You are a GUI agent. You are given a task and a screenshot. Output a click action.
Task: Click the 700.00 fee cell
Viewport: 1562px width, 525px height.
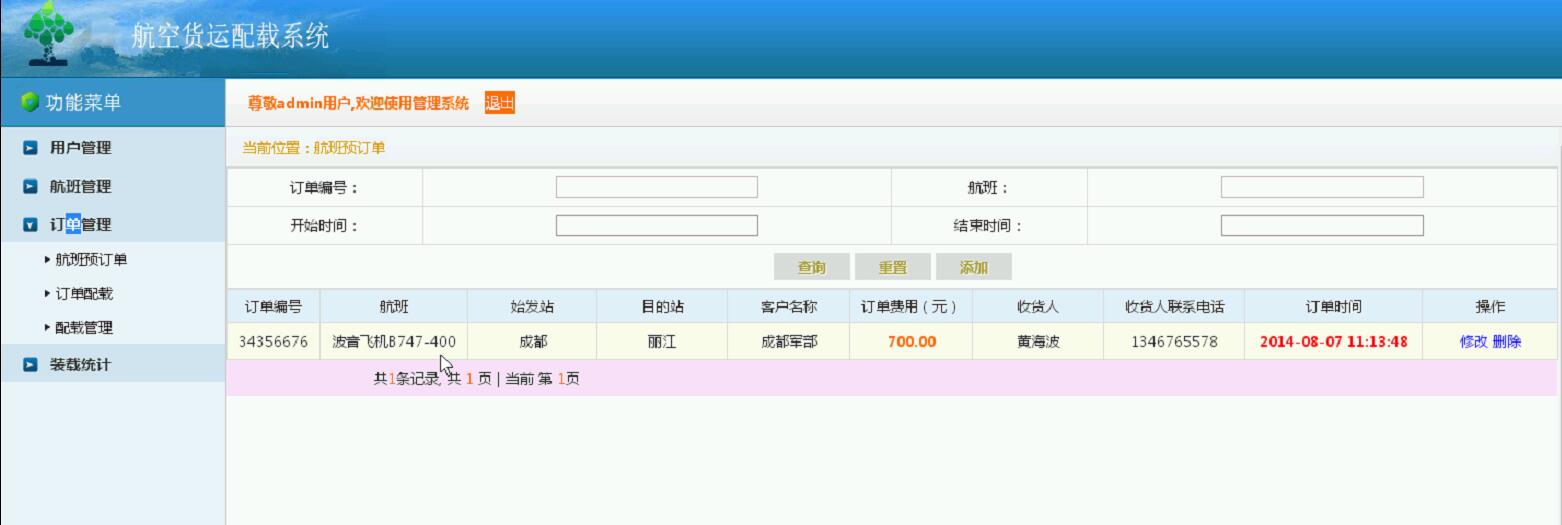[911, 342]
